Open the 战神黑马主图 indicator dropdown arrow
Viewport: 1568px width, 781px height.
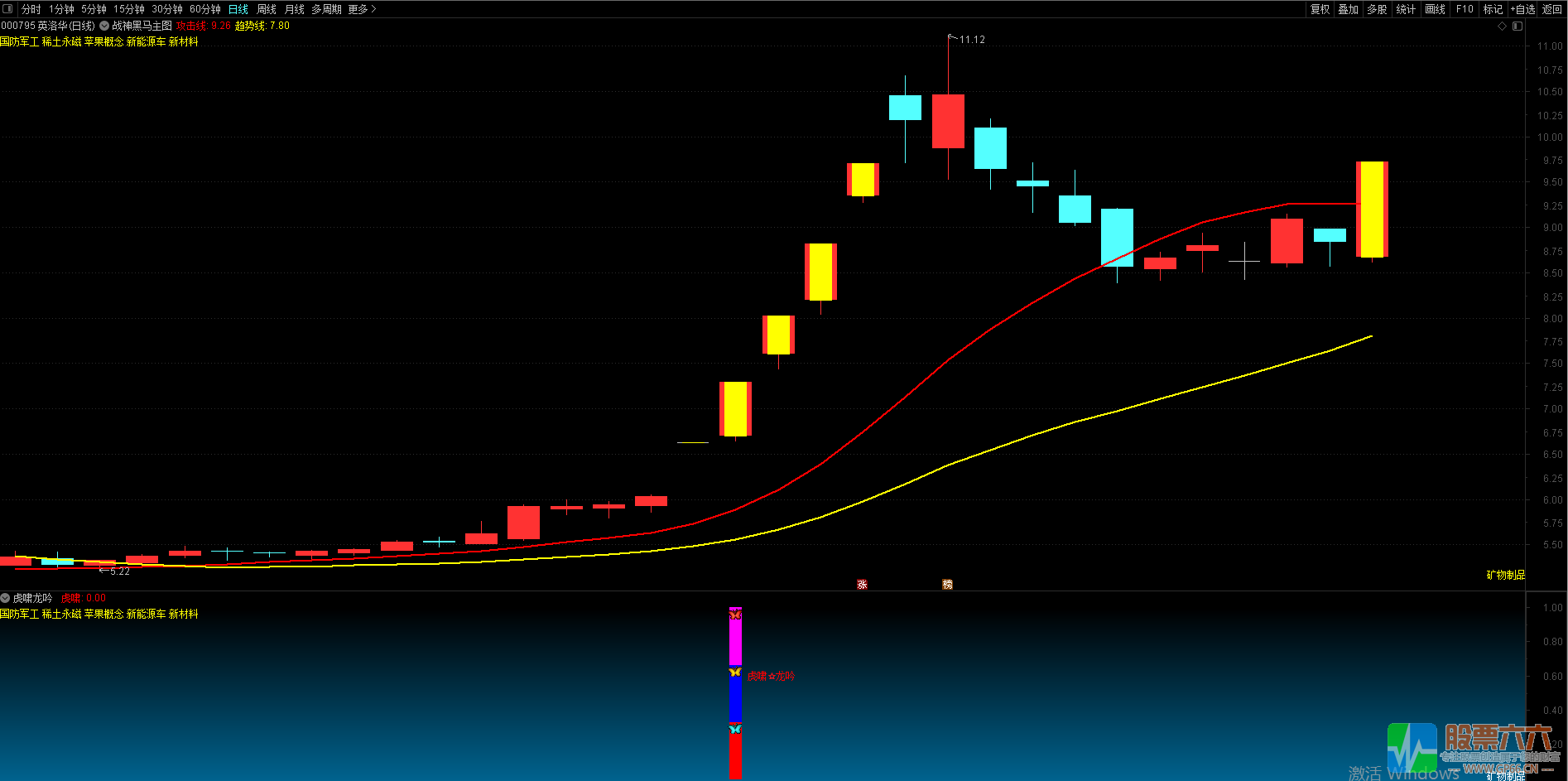[104, 26]
